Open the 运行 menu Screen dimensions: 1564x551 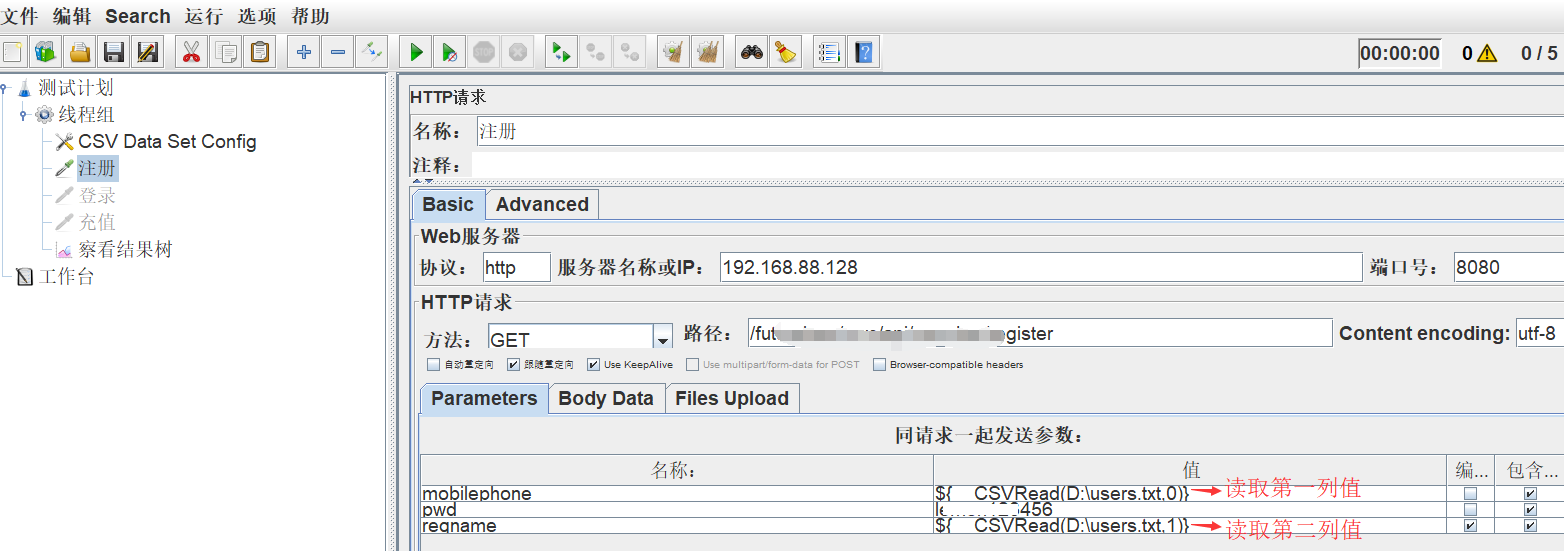point(204,16)
